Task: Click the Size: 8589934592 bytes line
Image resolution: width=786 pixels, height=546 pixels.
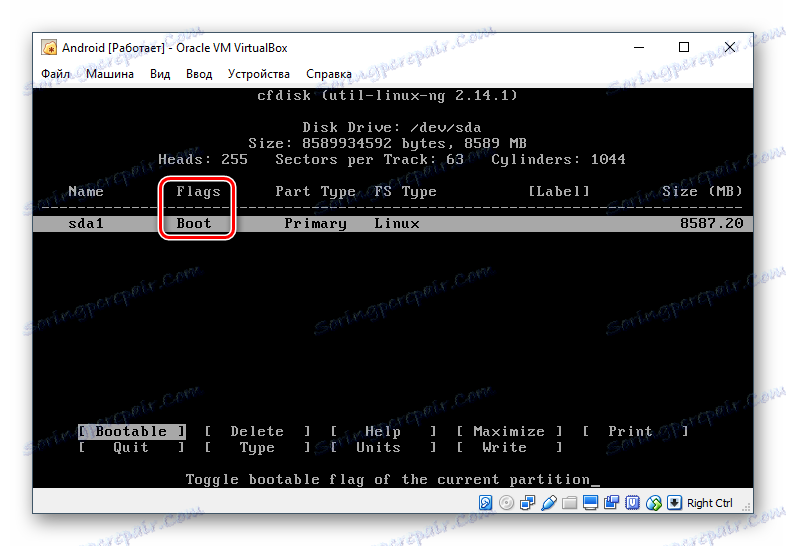Action: pyautogui.click(x=387, y=143)
